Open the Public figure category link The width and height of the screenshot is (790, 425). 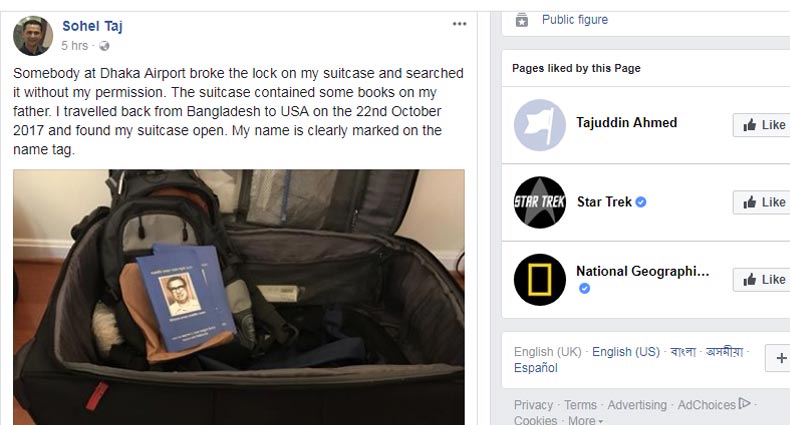(575, 20)
